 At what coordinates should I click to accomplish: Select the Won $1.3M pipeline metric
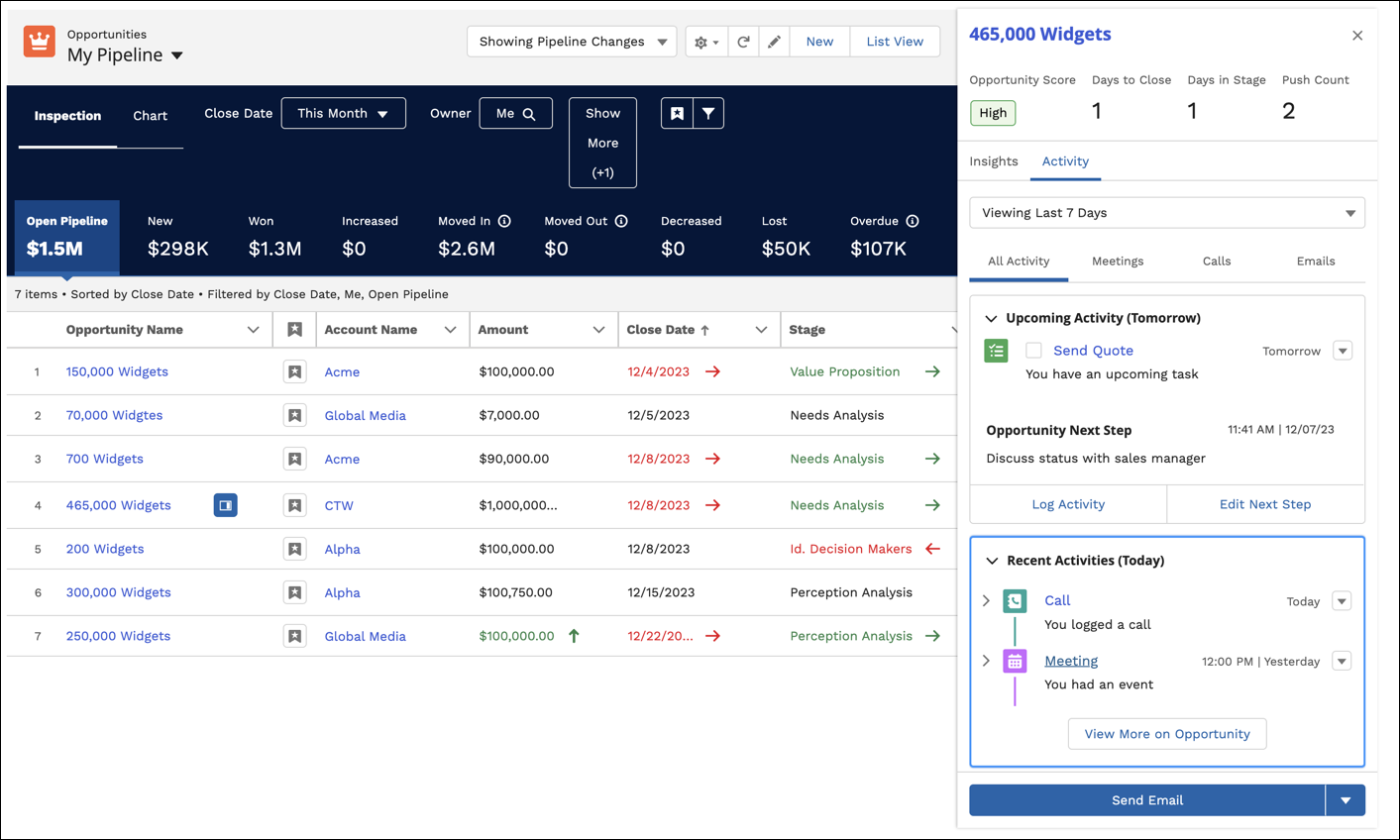click(274, 238)
